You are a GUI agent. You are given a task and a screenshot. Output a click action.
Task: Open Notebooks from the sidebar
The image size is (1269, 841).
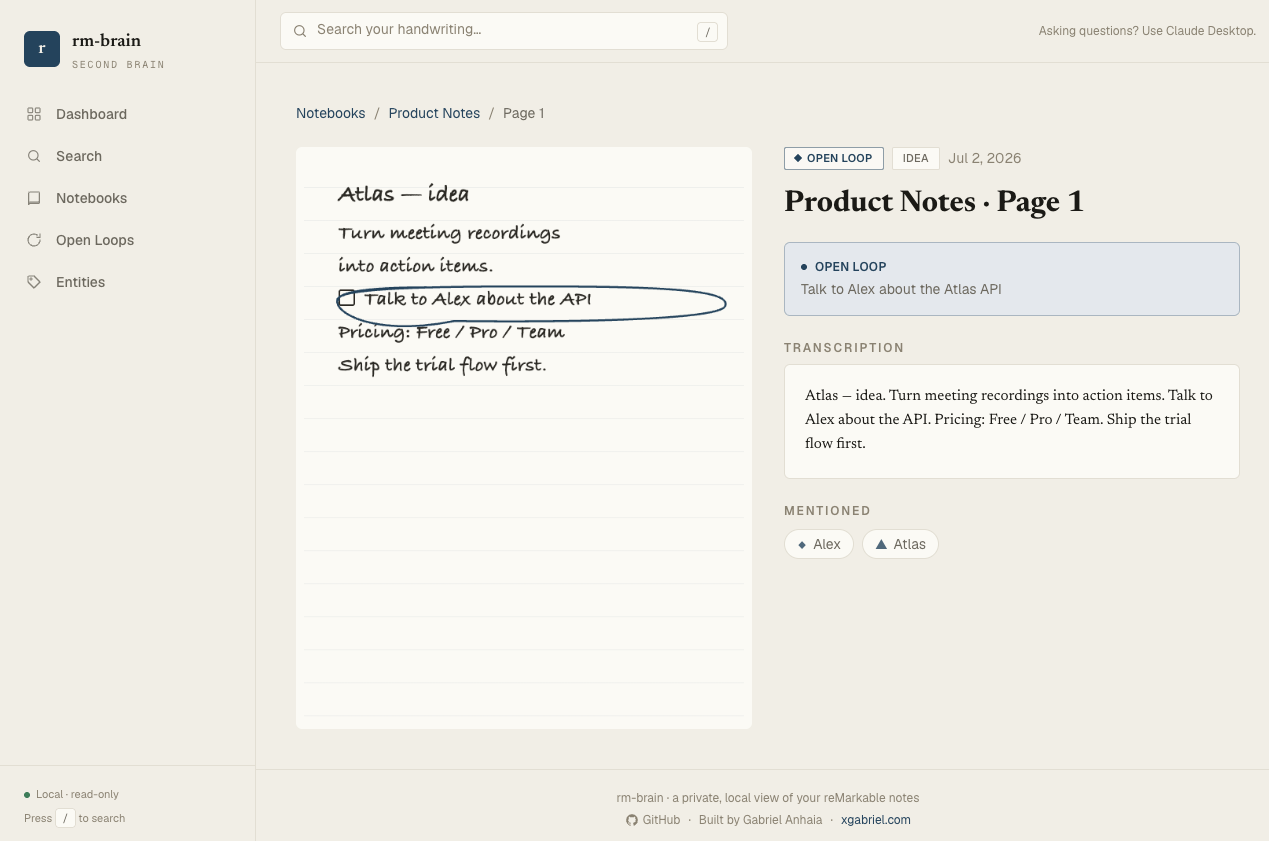[128, 198]
